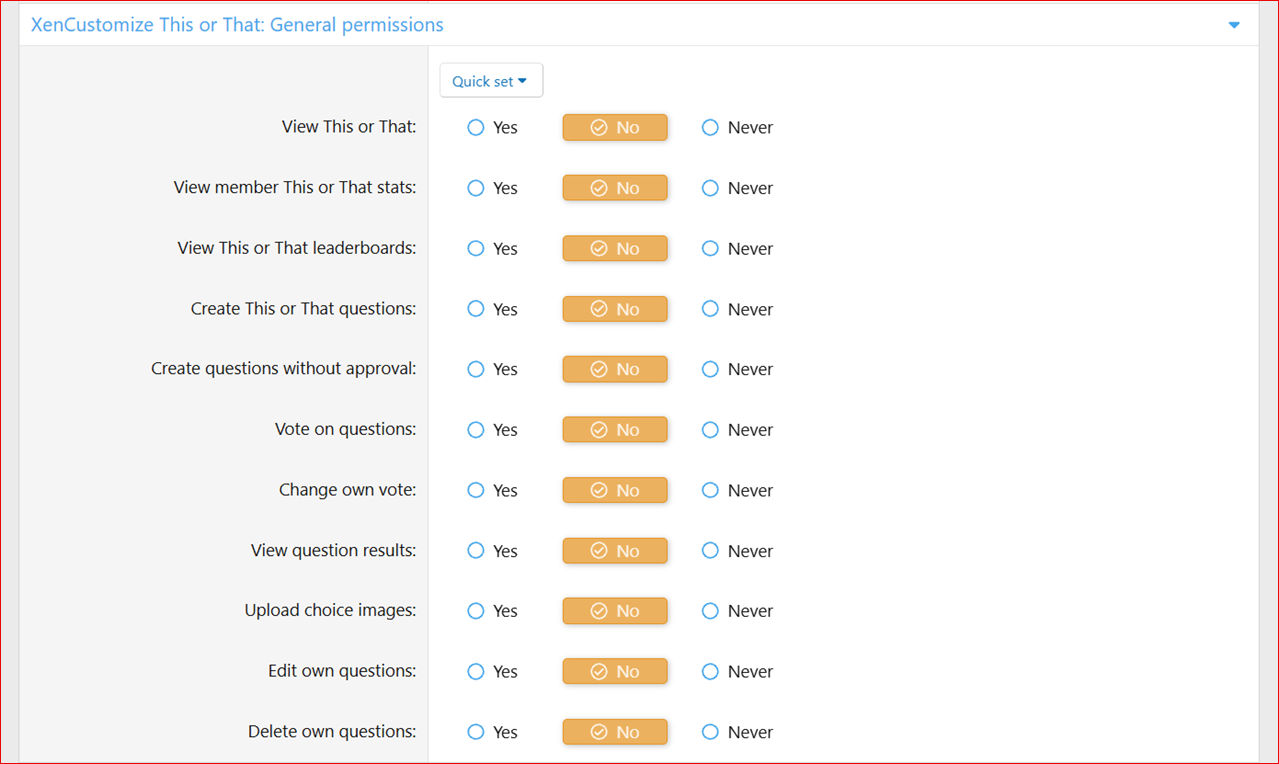This screenshot has height=764, width=1279.
Task: Select No for Delete own questions
Action: click(x=615, y=732)
